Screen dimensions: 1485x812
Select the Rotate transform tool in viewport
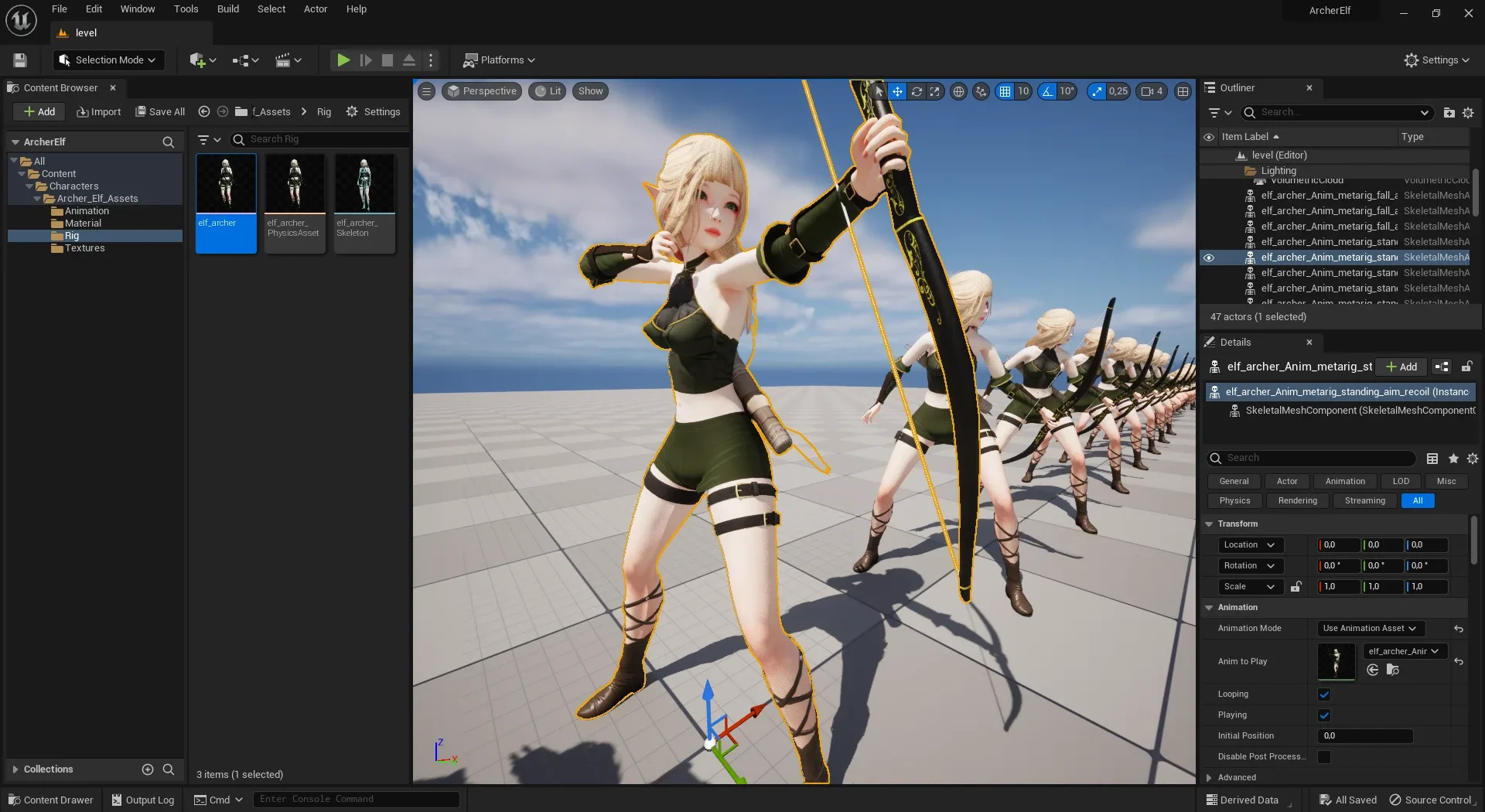[917, 91]
